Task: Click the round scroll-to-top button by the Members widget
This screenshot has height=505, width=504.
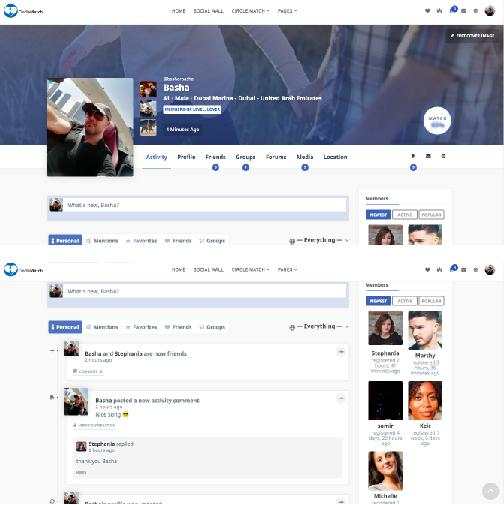Action: coord(491,491)
